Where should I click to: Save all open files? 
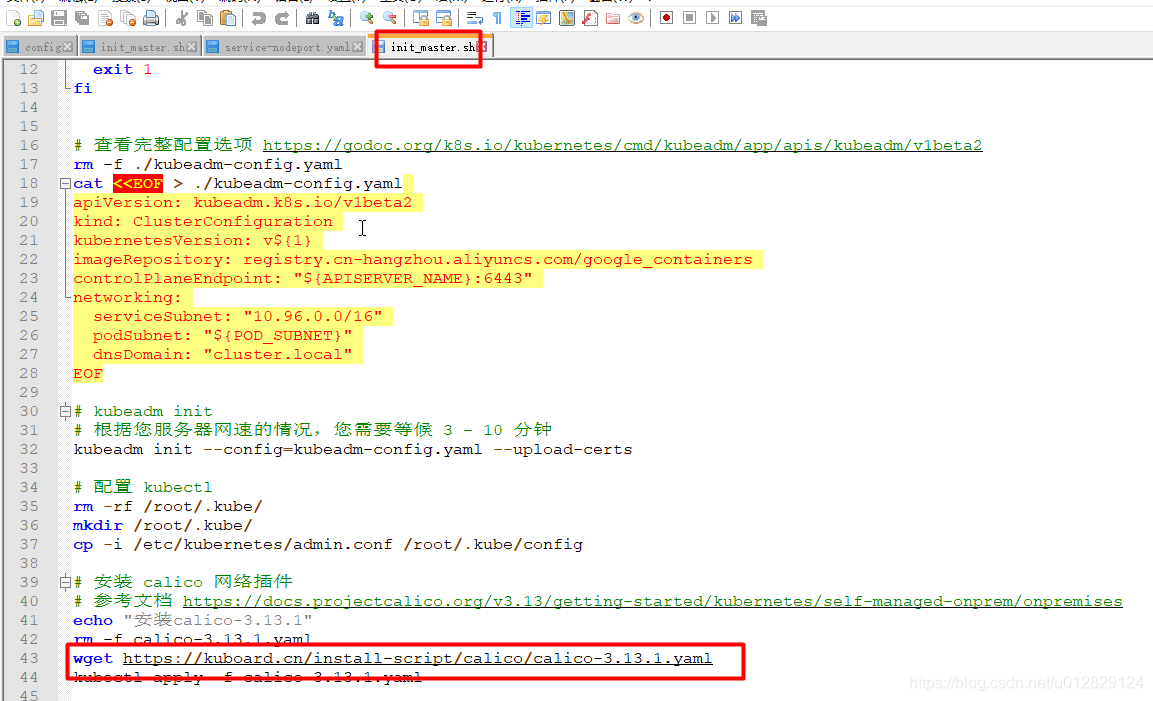tap(82, 18)
